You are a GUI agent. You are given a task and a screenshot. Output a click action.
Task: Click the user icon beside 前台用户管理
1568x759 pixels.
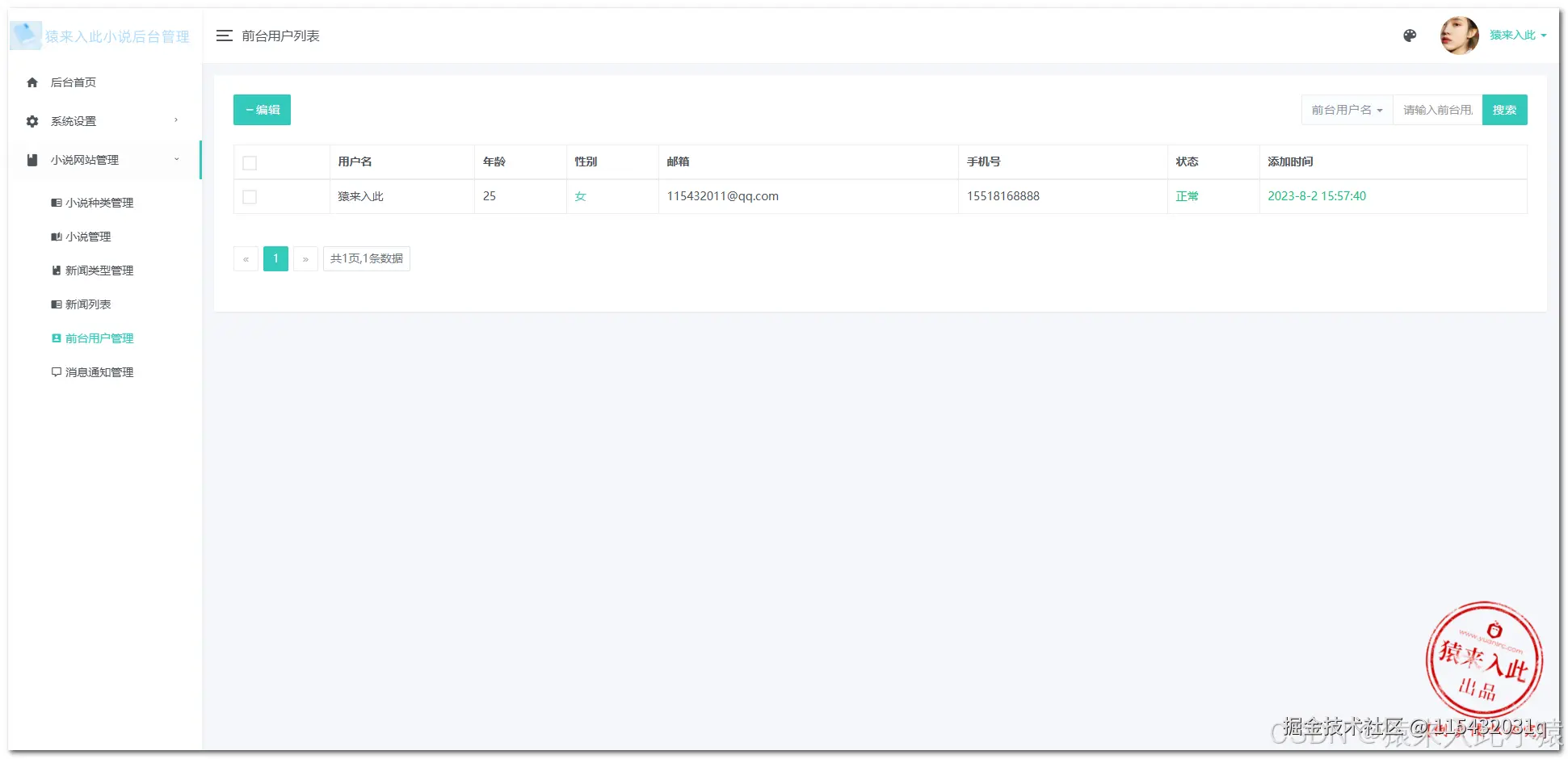click(57, 338)
